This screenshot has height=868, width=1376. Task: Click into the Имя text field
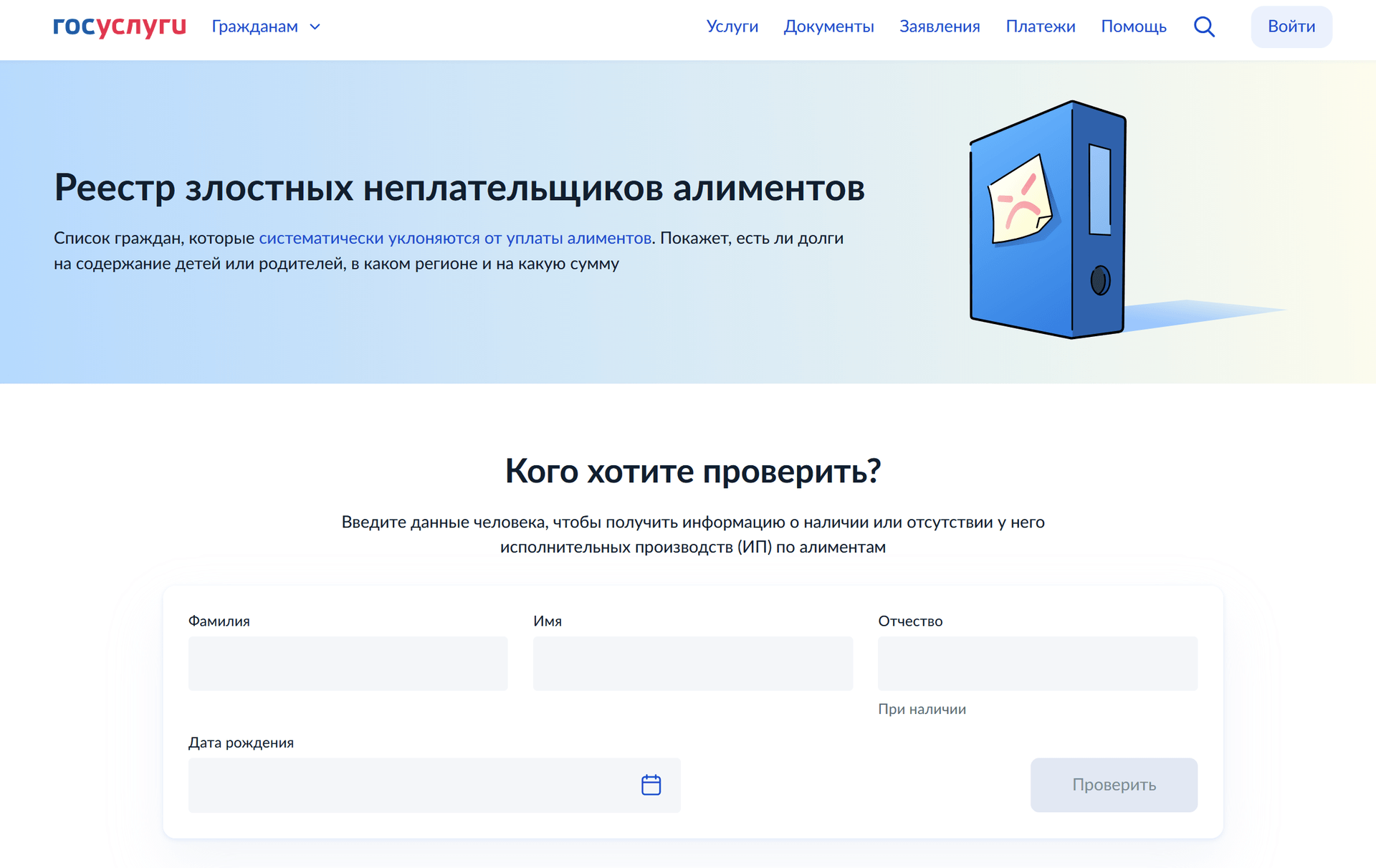[x=692, y=664]
